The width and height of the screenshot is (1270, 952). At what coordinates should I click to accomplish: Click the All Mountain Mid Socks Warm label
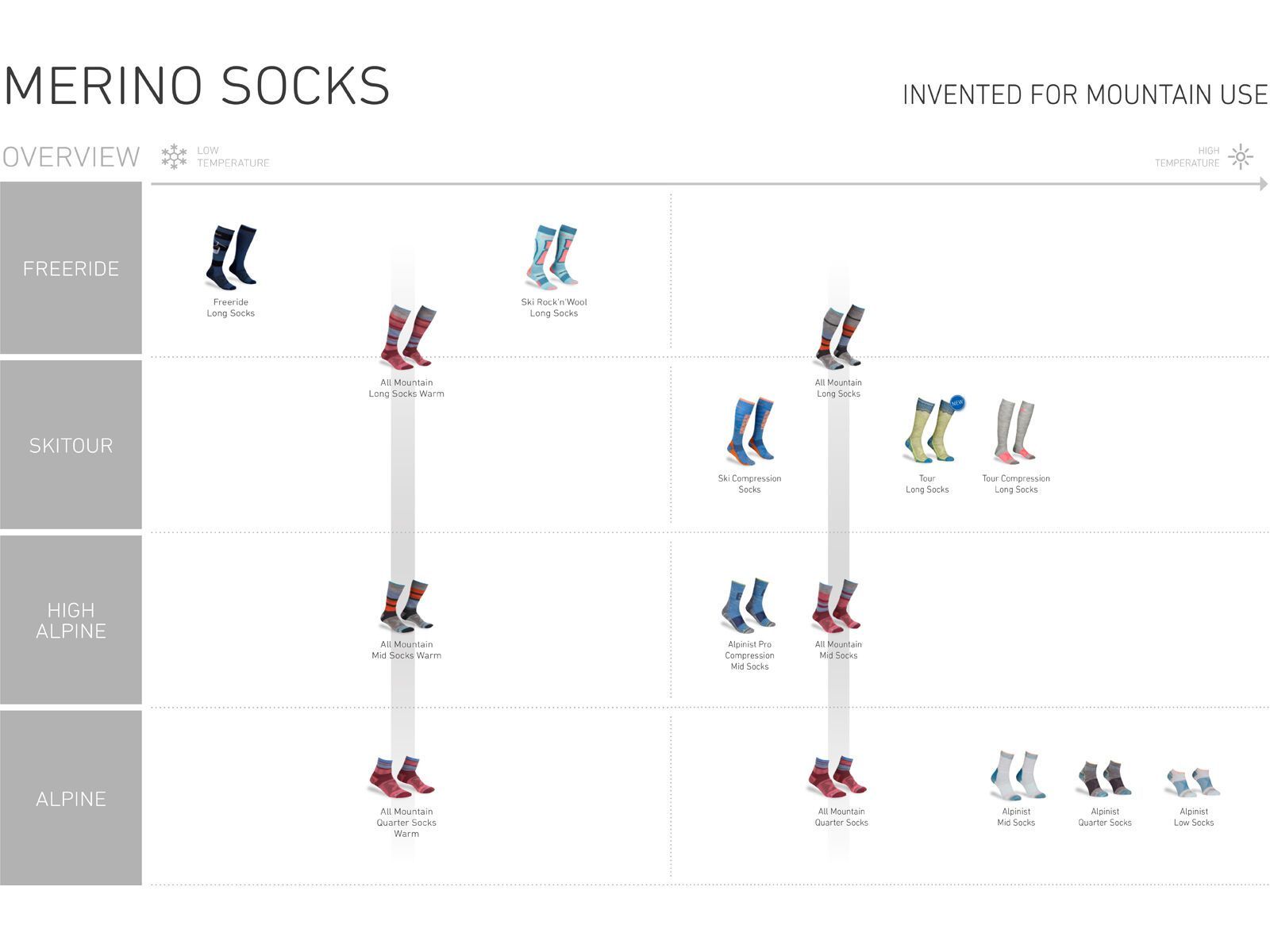tap(406, 650)
